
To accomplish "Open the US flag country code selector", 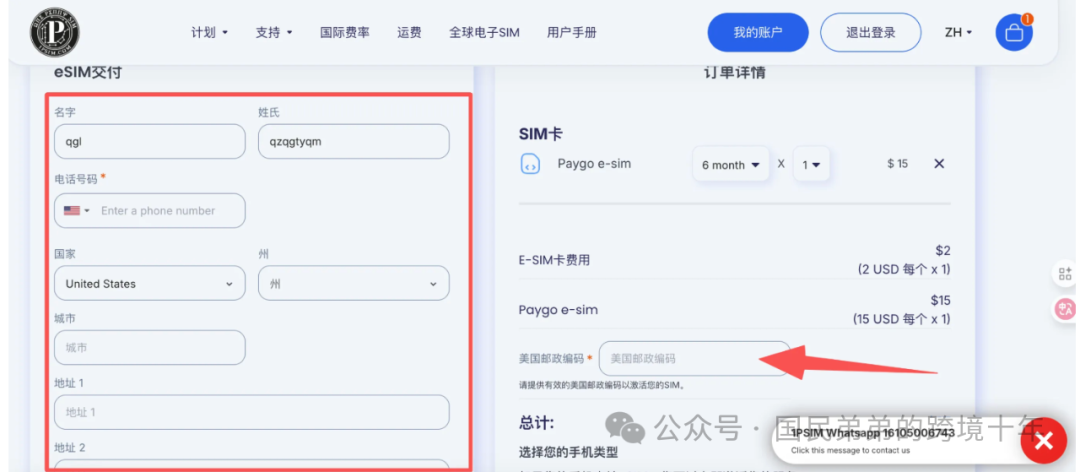I will (76, 211).
